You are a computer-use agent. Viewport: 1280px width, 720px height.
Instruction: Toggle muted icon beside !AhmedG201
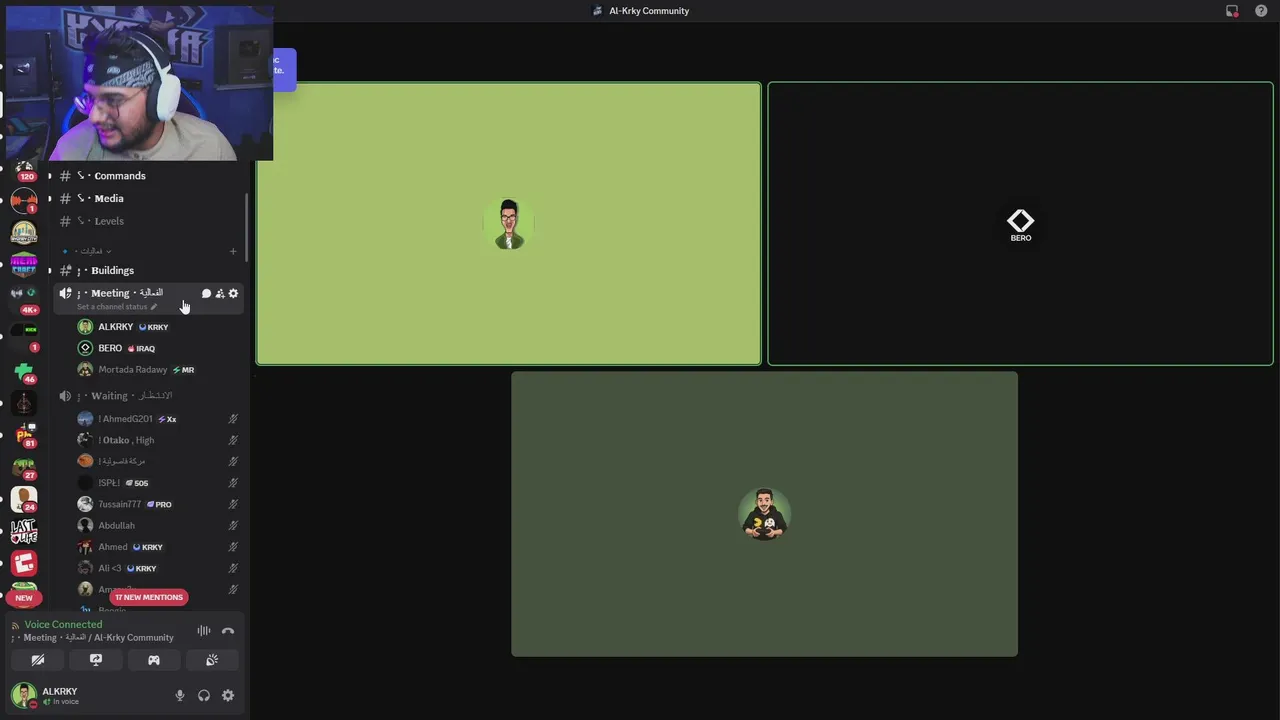[x=233, y=419]
